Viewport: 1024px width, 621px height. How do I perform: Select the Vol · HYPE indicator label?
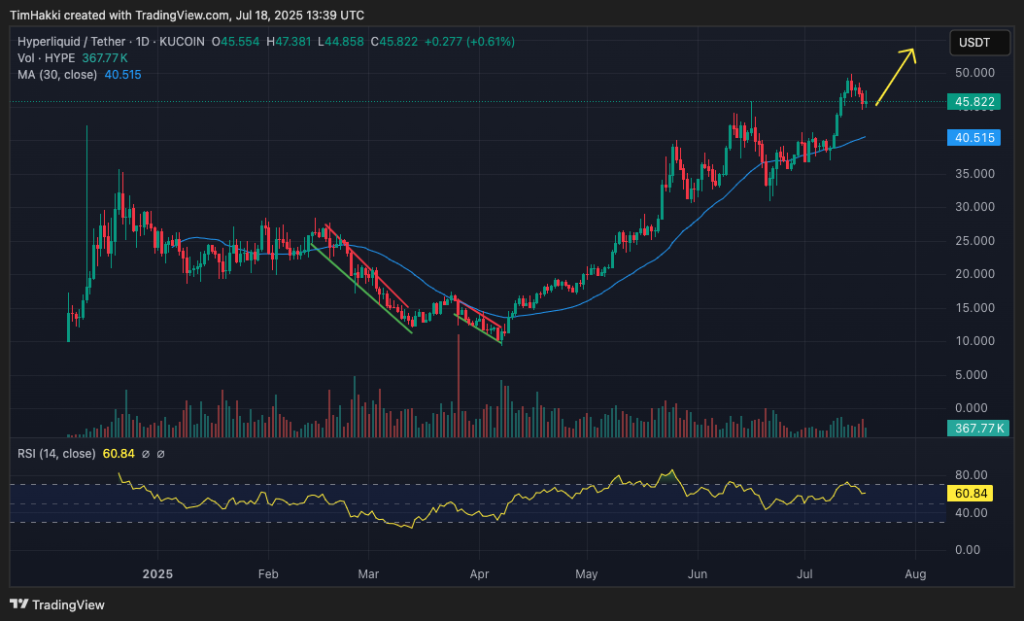pos(46,57)
